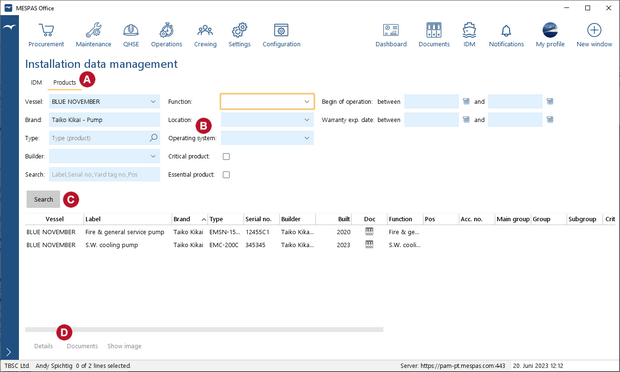The width and height of the screenshot is (620, 372).
Task: Click serial number 12455C1 cell
Action: pos(257,232)
